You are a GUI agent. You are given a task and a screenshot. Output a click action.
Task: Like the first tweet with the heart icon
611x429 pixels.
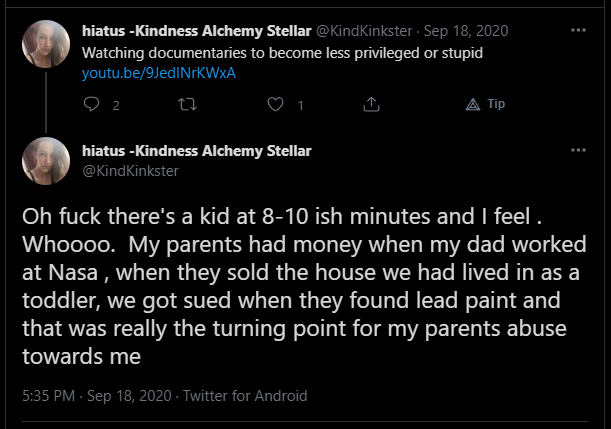(275, 104)
